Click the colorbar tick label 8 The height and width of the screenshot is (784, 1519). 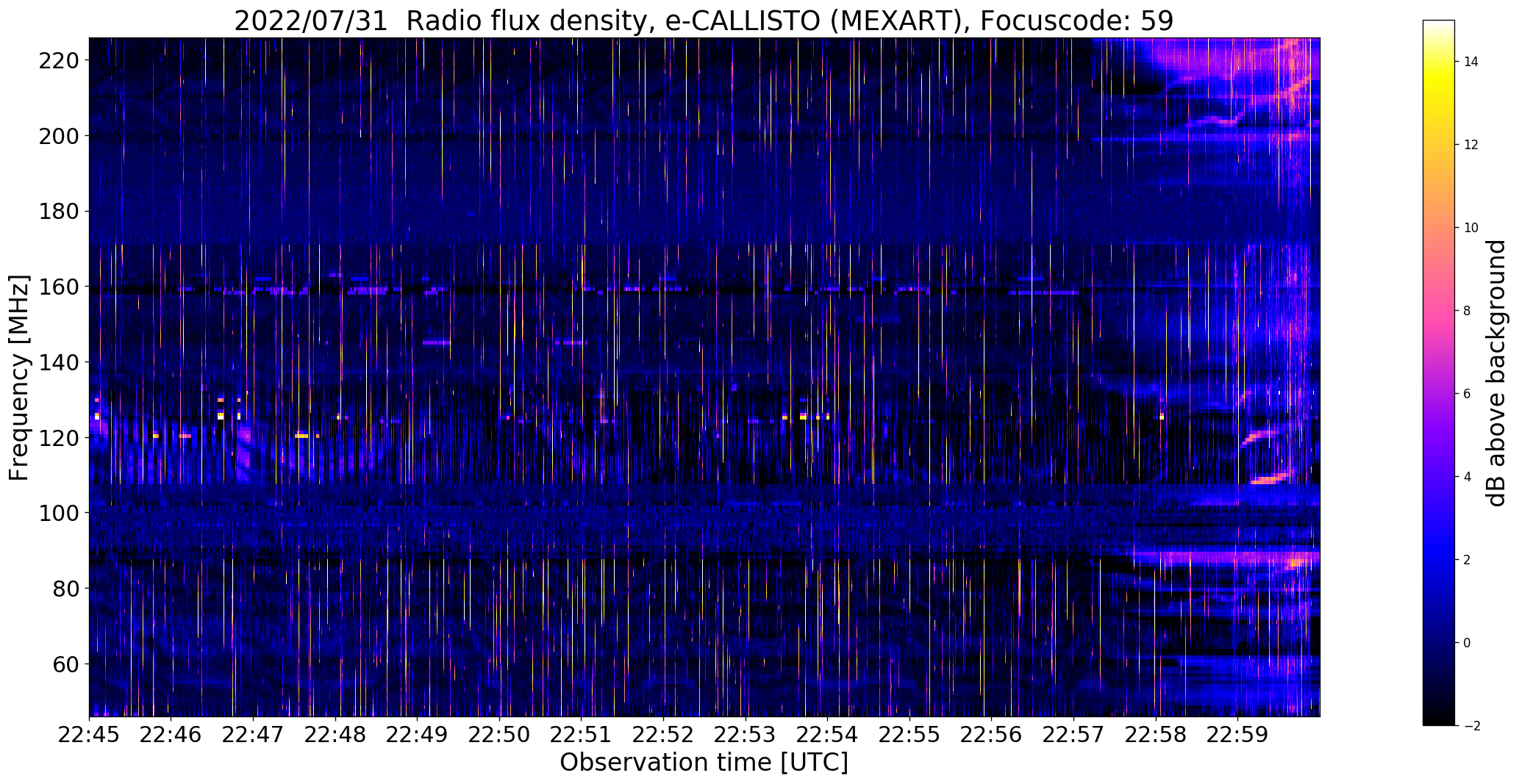pyautogui.click(x=1468, y=311)
